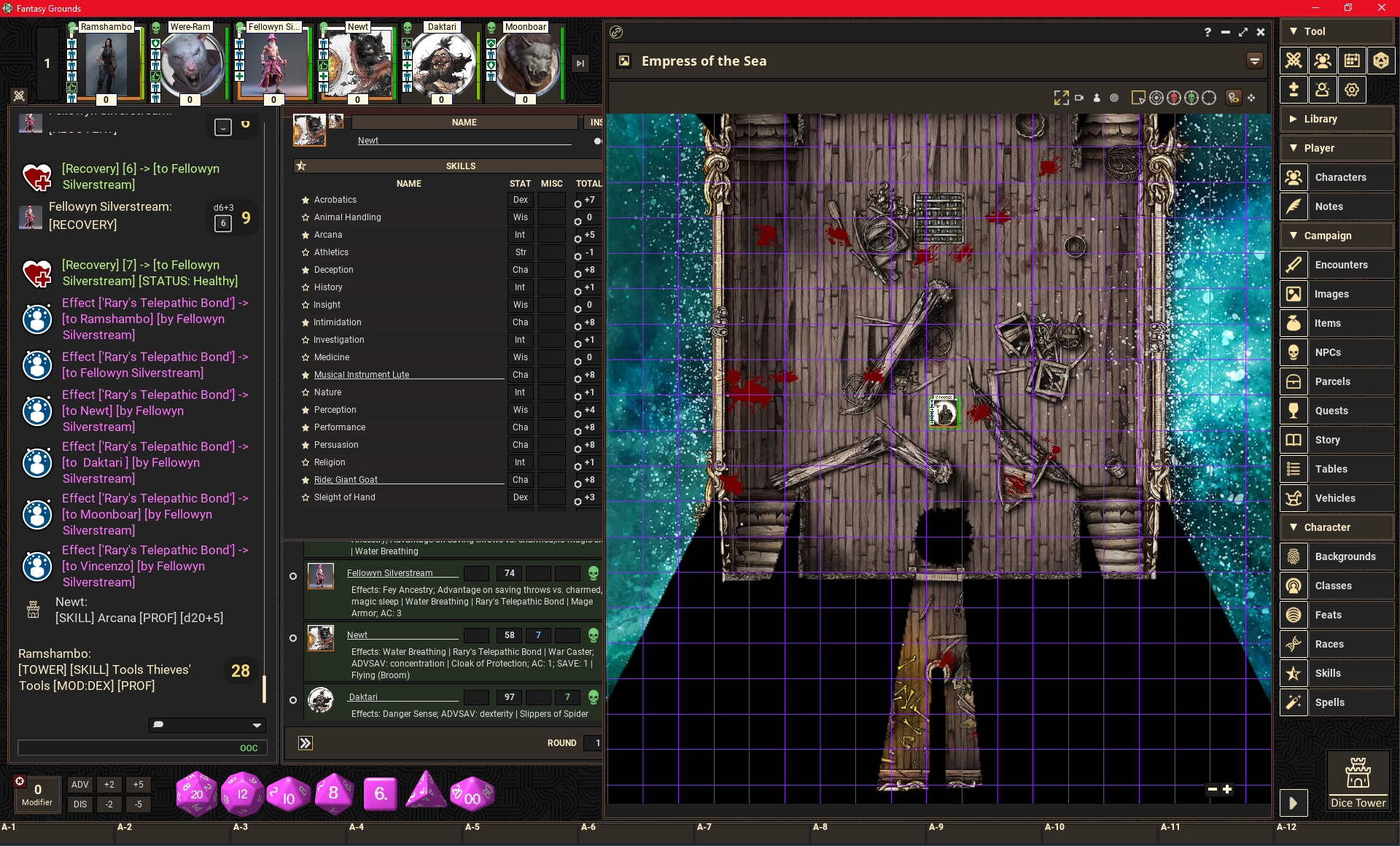
Task: Collapse the Character sidebar section
Action: pos(1337,527)
